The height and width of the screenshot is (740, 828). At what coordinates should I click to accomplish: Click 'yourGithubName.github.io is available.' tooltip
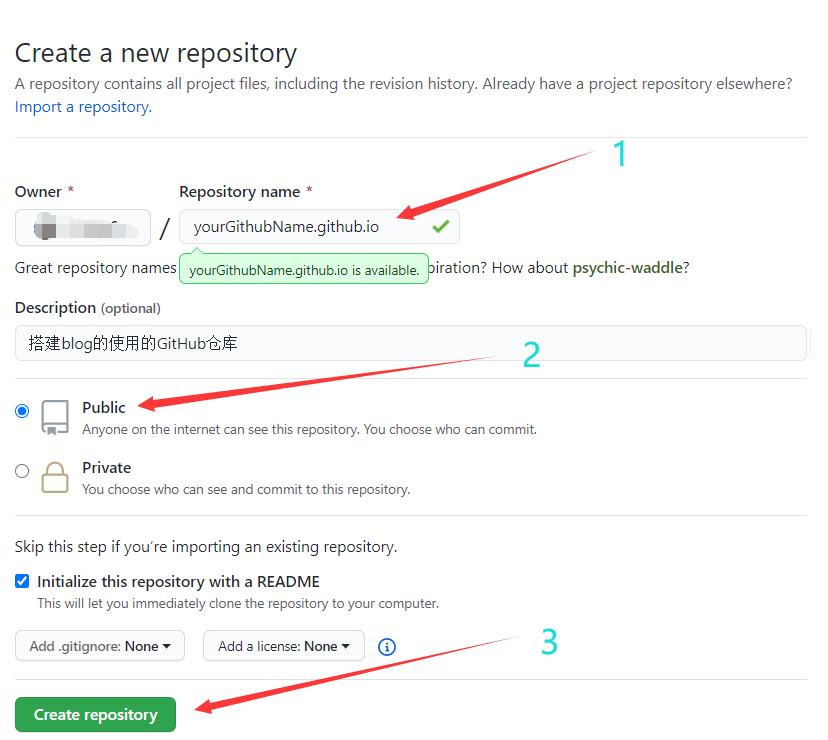(304, 270)
